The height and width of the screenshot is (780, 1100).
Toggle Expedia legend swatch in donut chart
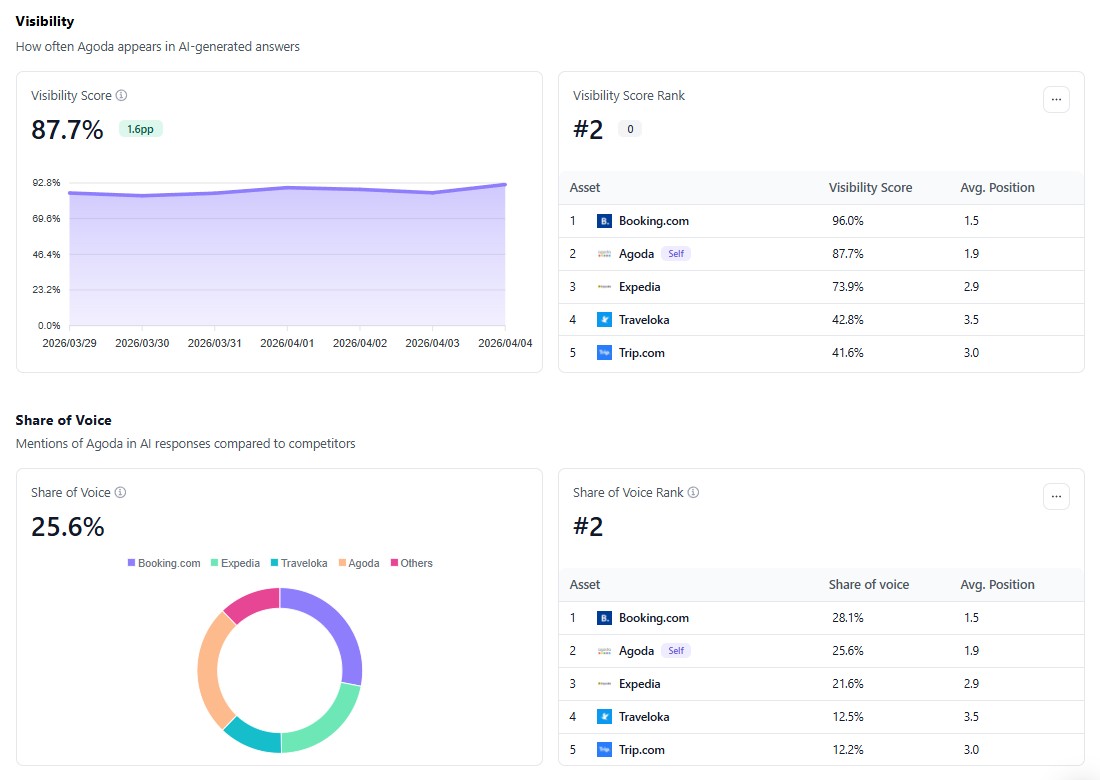click(x=214, y=563)
